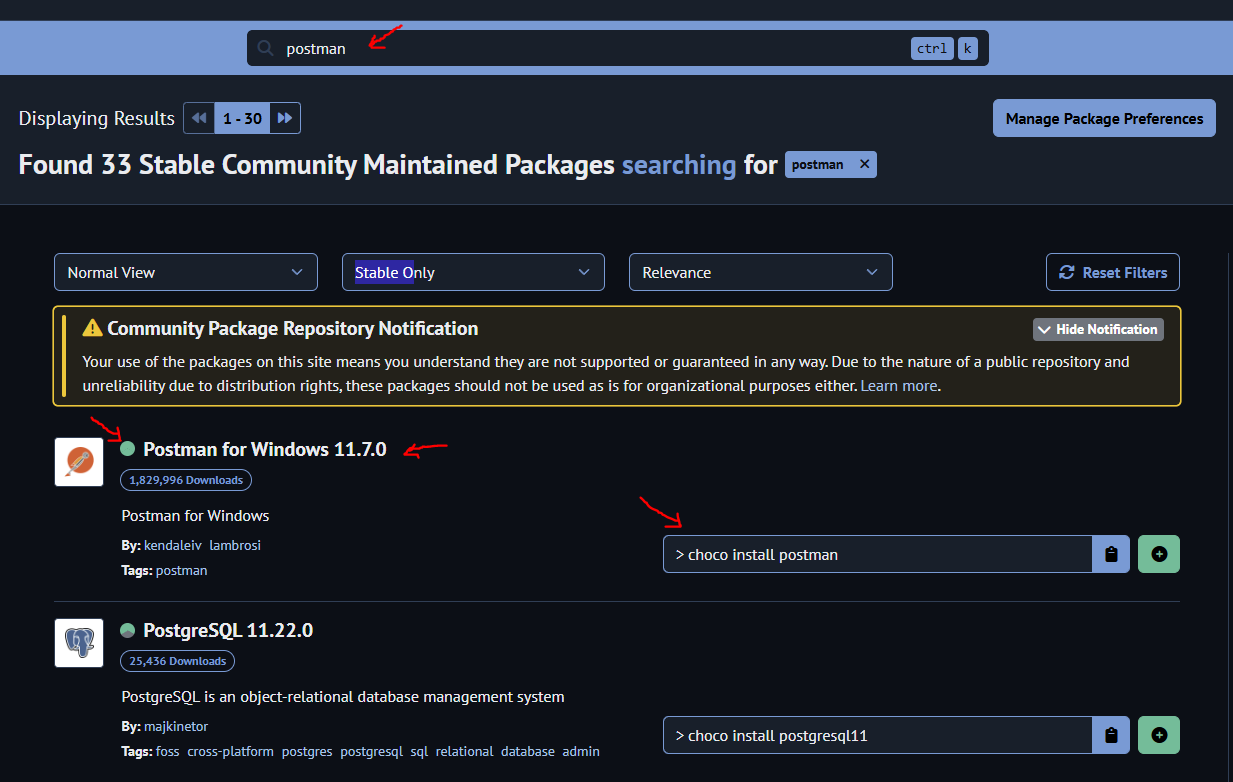Follow the Learn more link
The image size is (1233, 782).
tap(899, 385)
